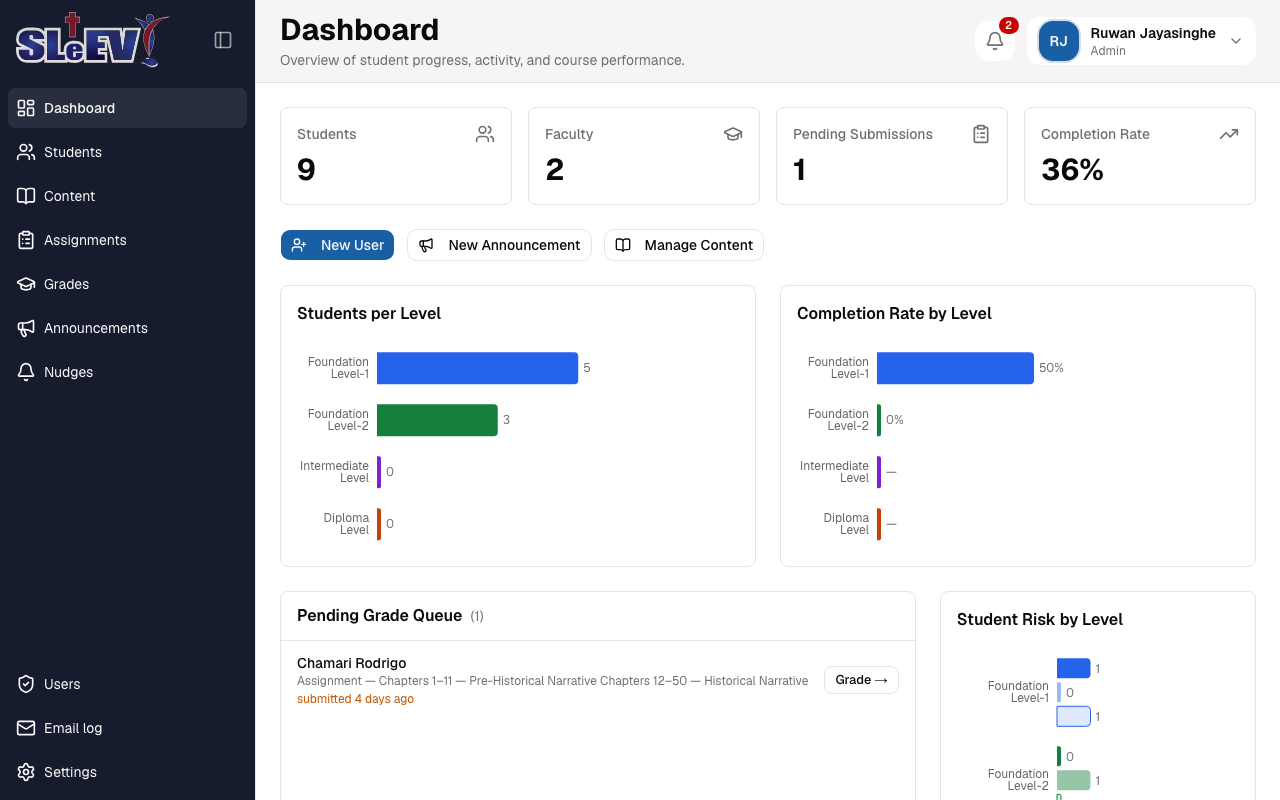The height and width of the screenshot is (800, 1280).
Task: Click the Pending Submissions stat card
Action: [x=892, y=156]
